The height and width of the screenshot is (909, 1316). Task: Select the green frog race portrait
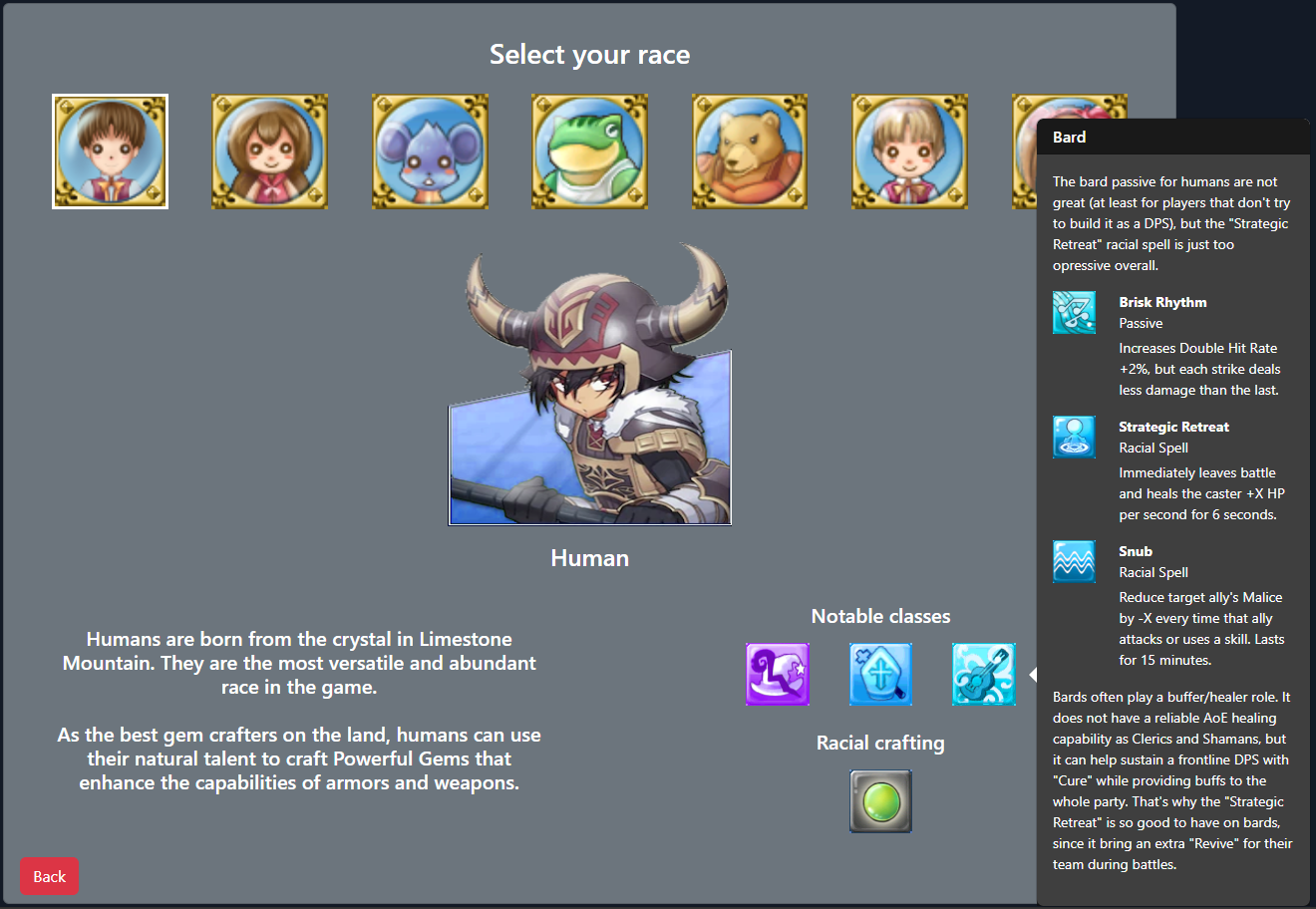(589, 151)
